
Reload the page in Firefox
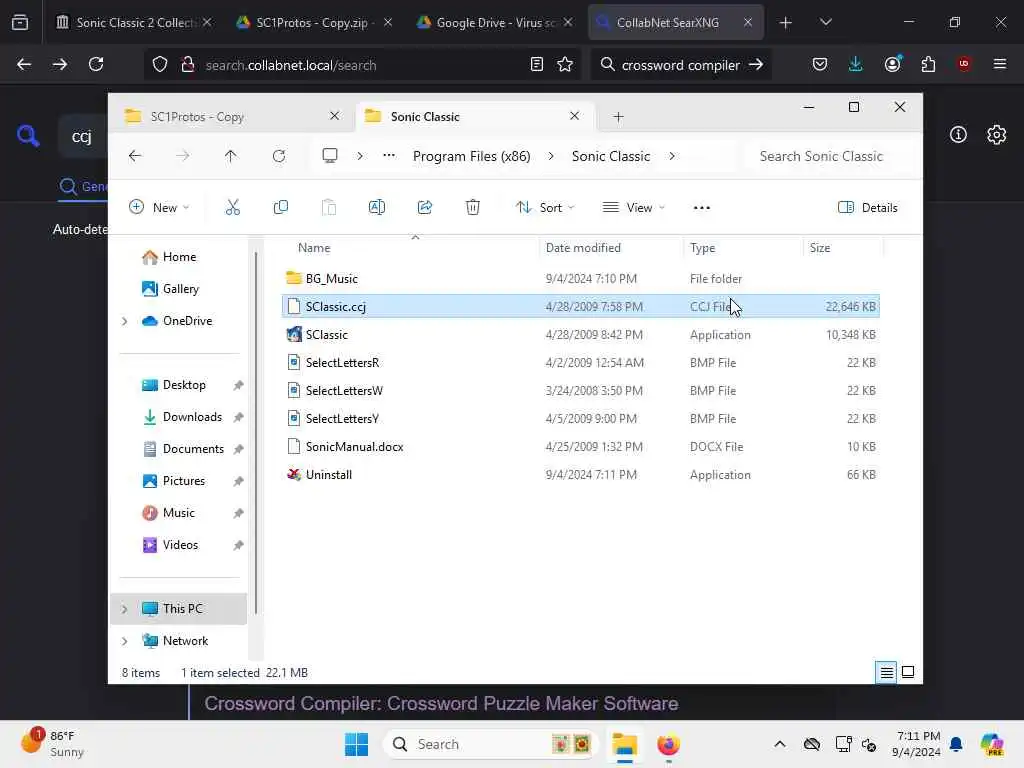pyautogui.click(x=96, y=64)
